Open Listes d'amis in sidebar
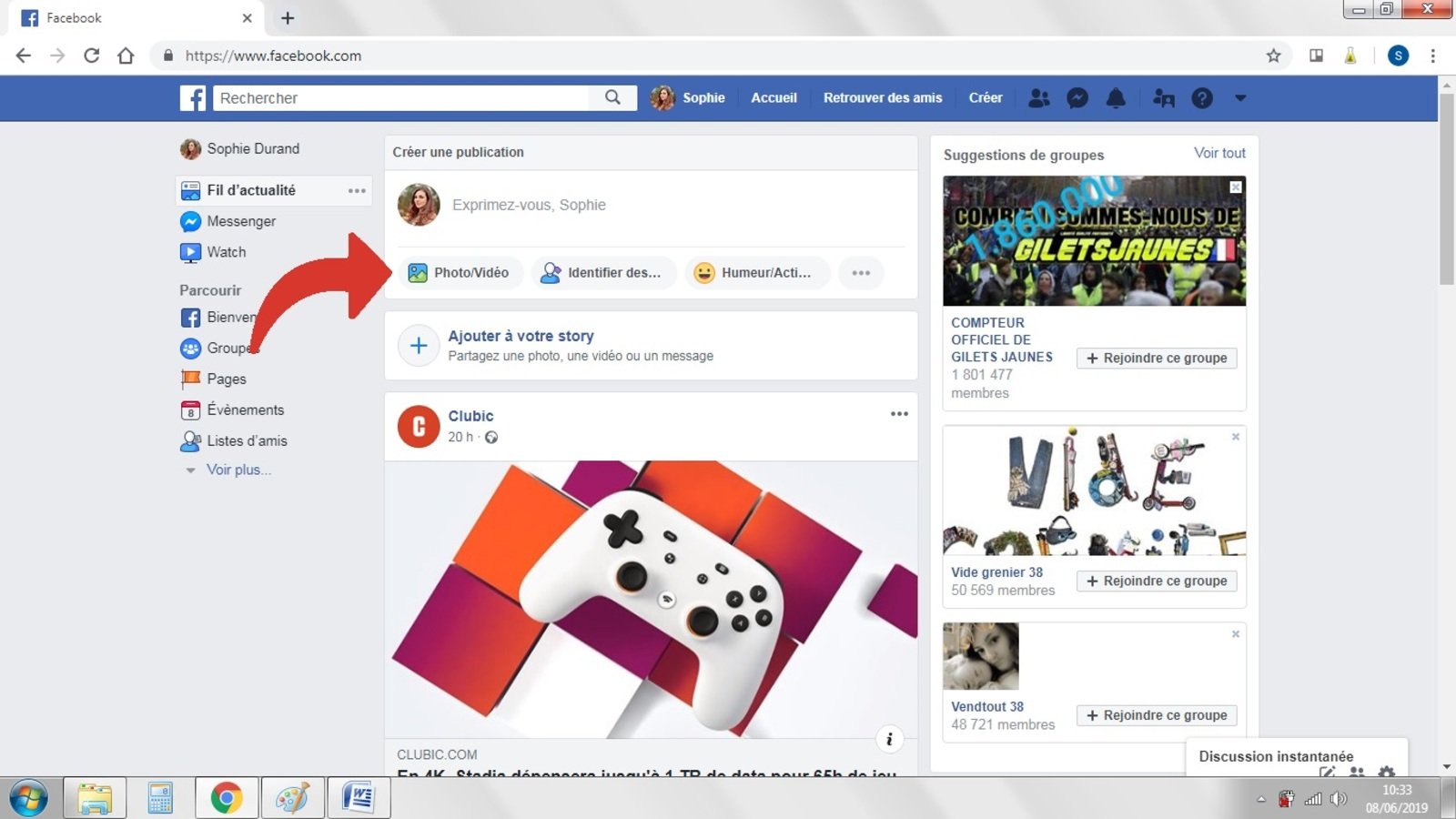The image size is (1456, 819). point(234,440)
